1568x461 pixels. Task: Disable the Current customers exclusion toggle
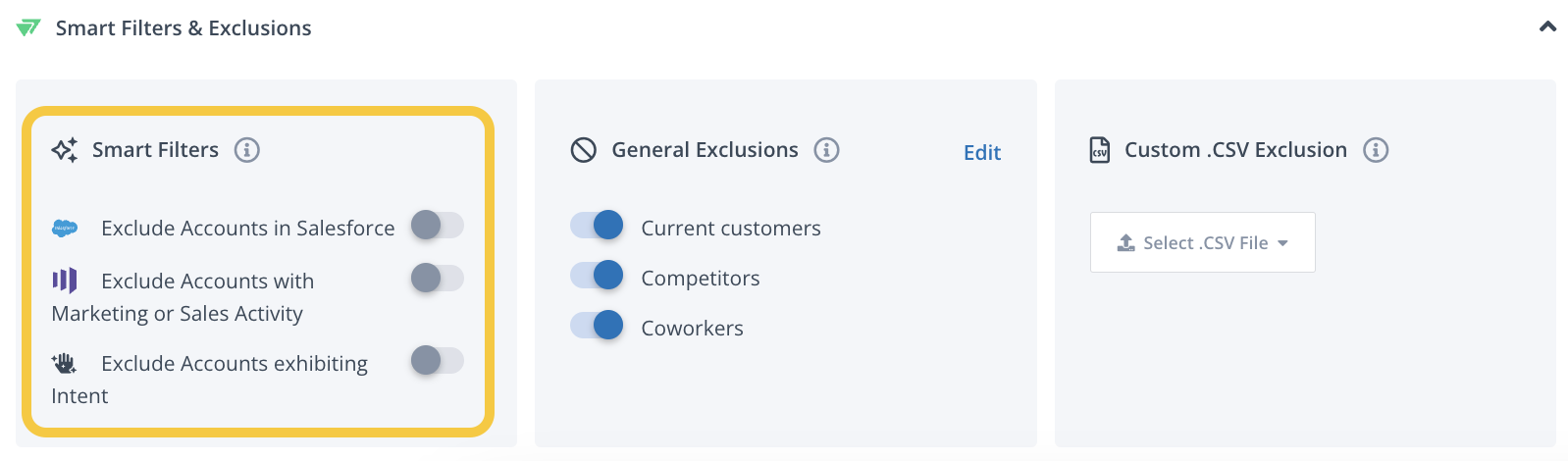597,225
